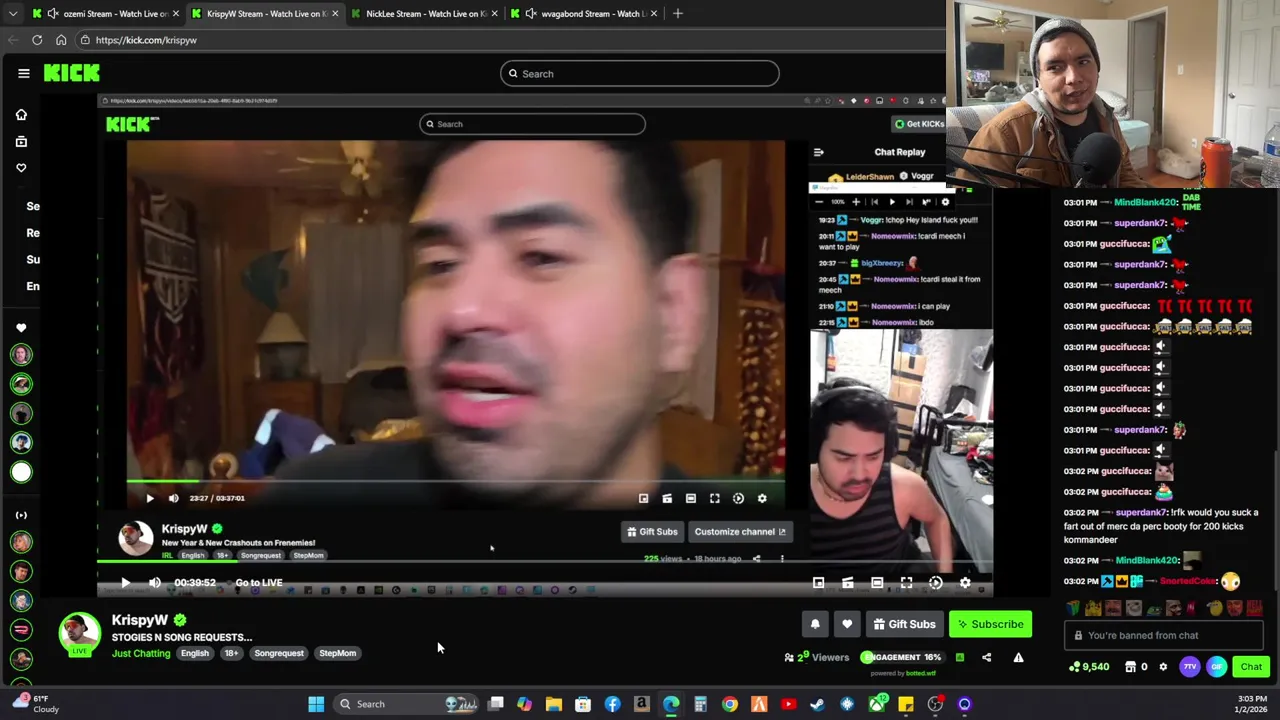1280x720 pixels.
Task: Open YouTube icon on the taskbar
Action: pyautogui.click(x=788, y=704)
